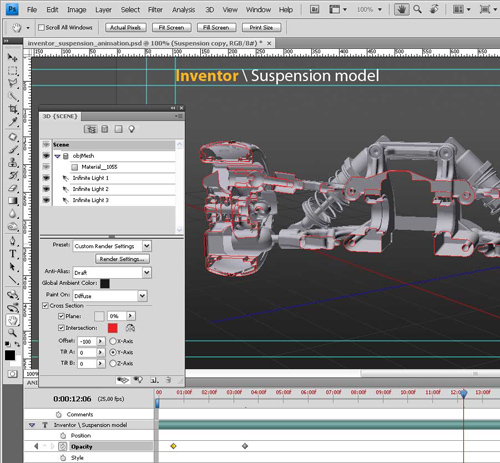Click the foreground color swatch in toolbox

[10, 355]
